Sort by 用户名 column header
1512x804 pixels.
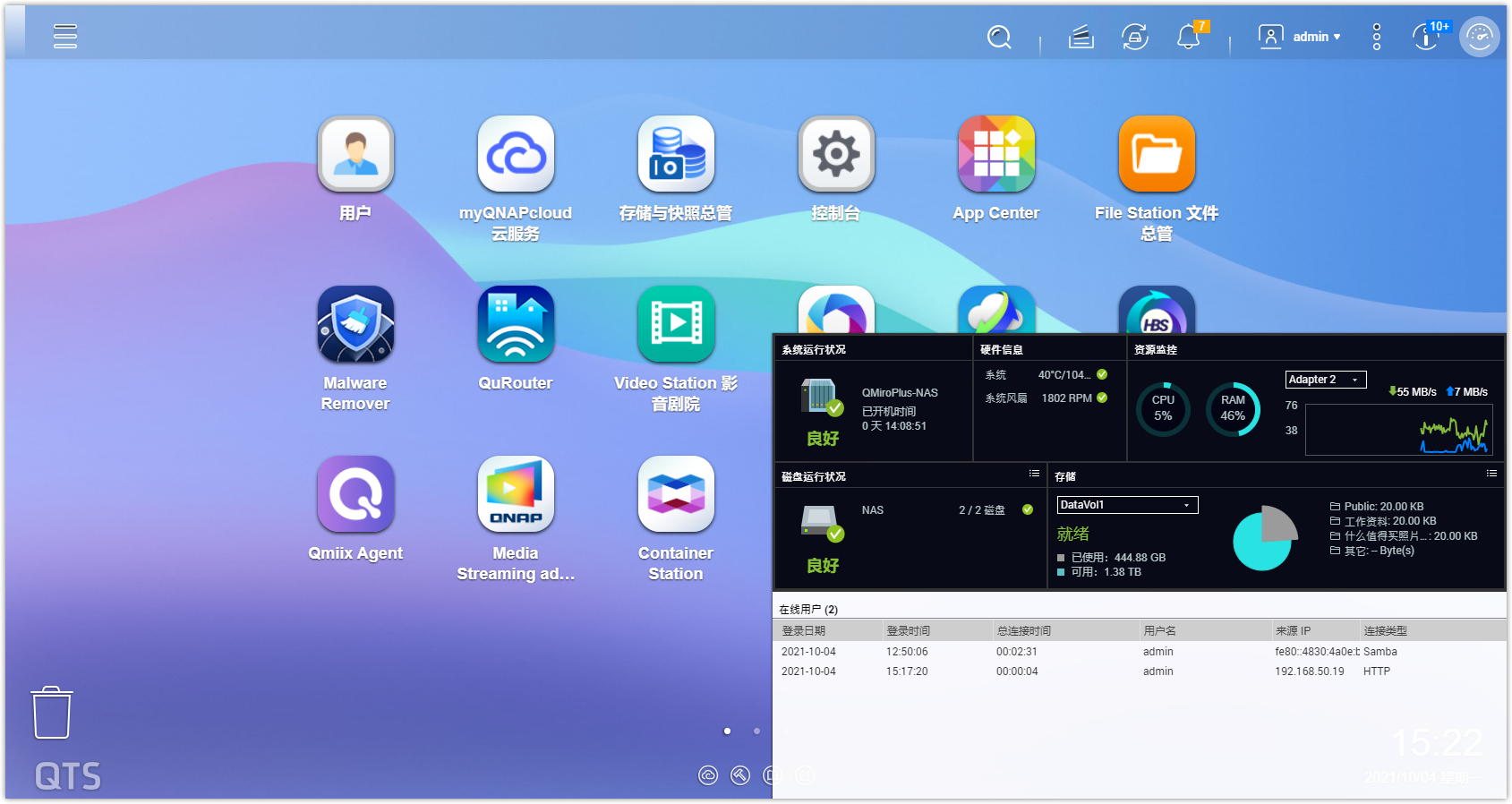1204,631
